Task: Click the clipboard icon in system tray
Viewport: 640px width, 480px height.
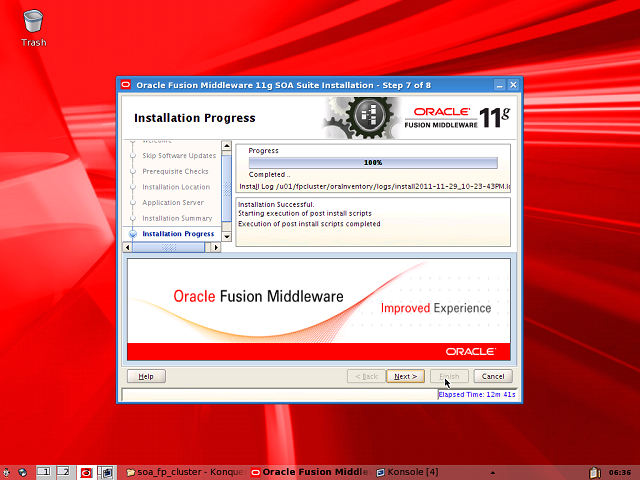Action: pos(595,473)
